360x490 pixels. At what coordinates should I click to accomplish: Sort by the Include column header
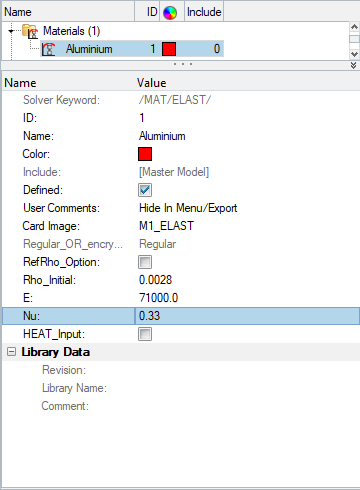point(204,12)
